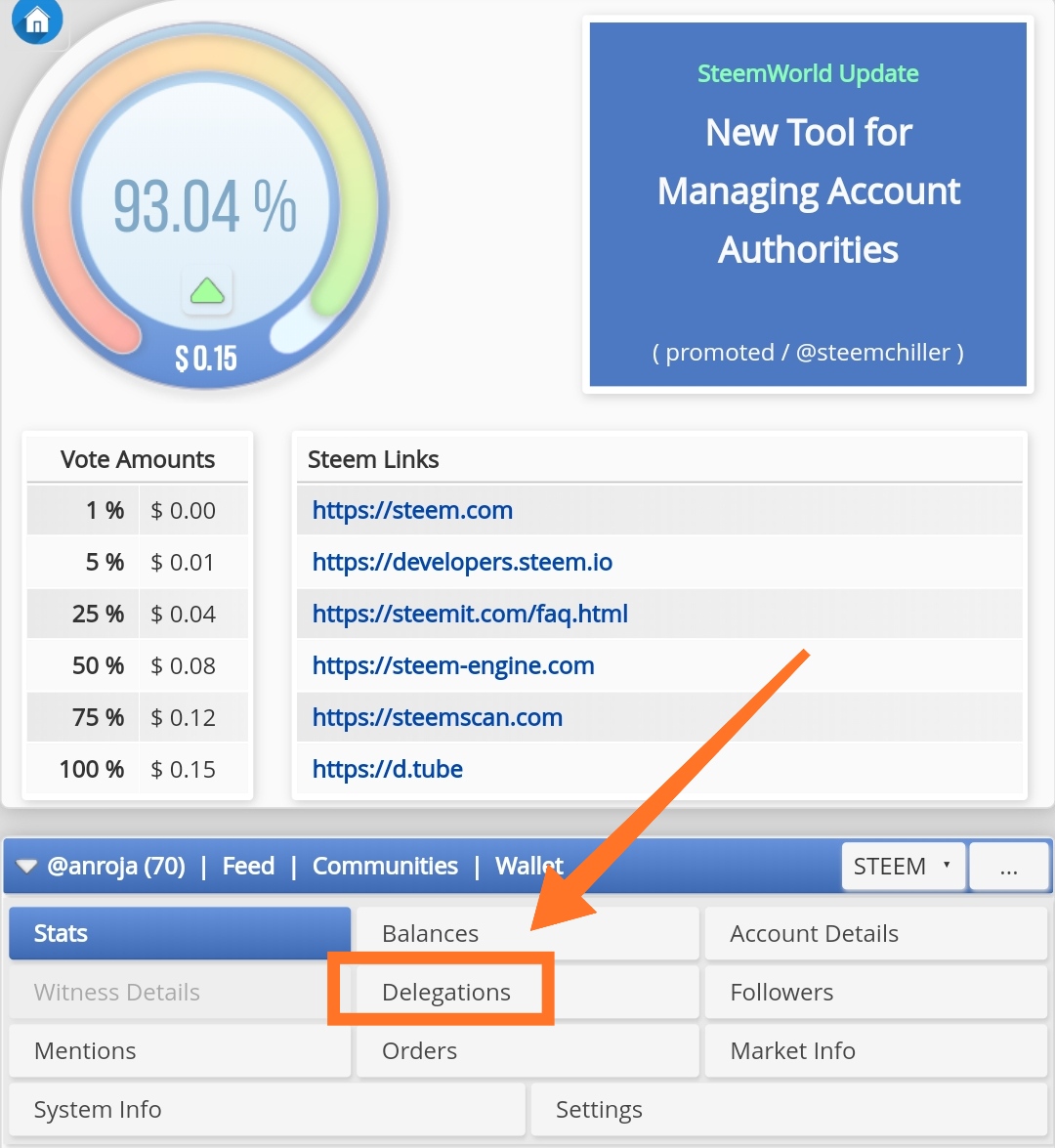Open the https://d.tube link
Screen dimensions: 1055x1148
pyautogui.click(x=387, y=770)
